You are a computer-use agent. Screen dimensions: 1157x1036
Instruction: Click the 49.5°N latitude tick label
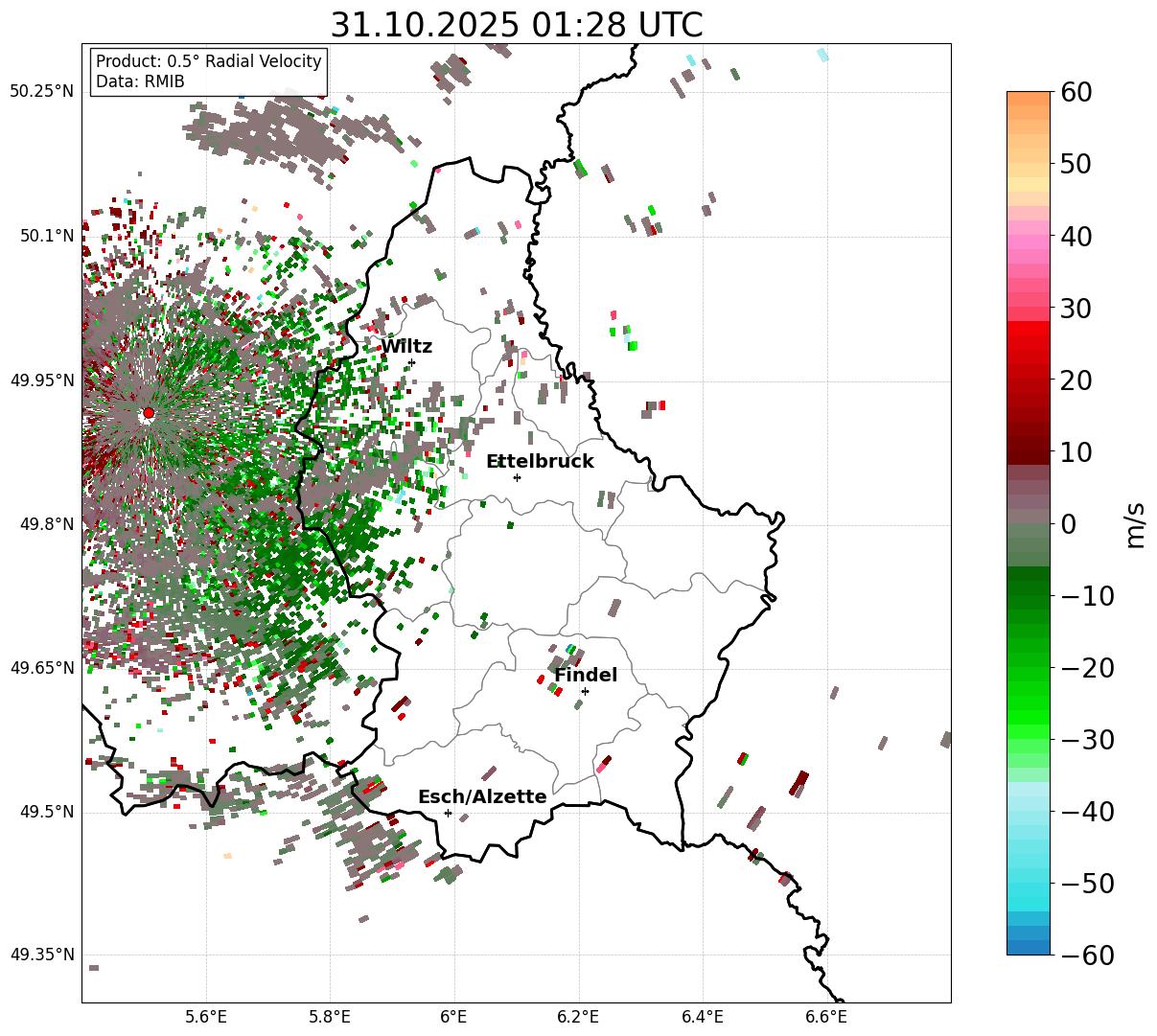click(x=46, y=812)
